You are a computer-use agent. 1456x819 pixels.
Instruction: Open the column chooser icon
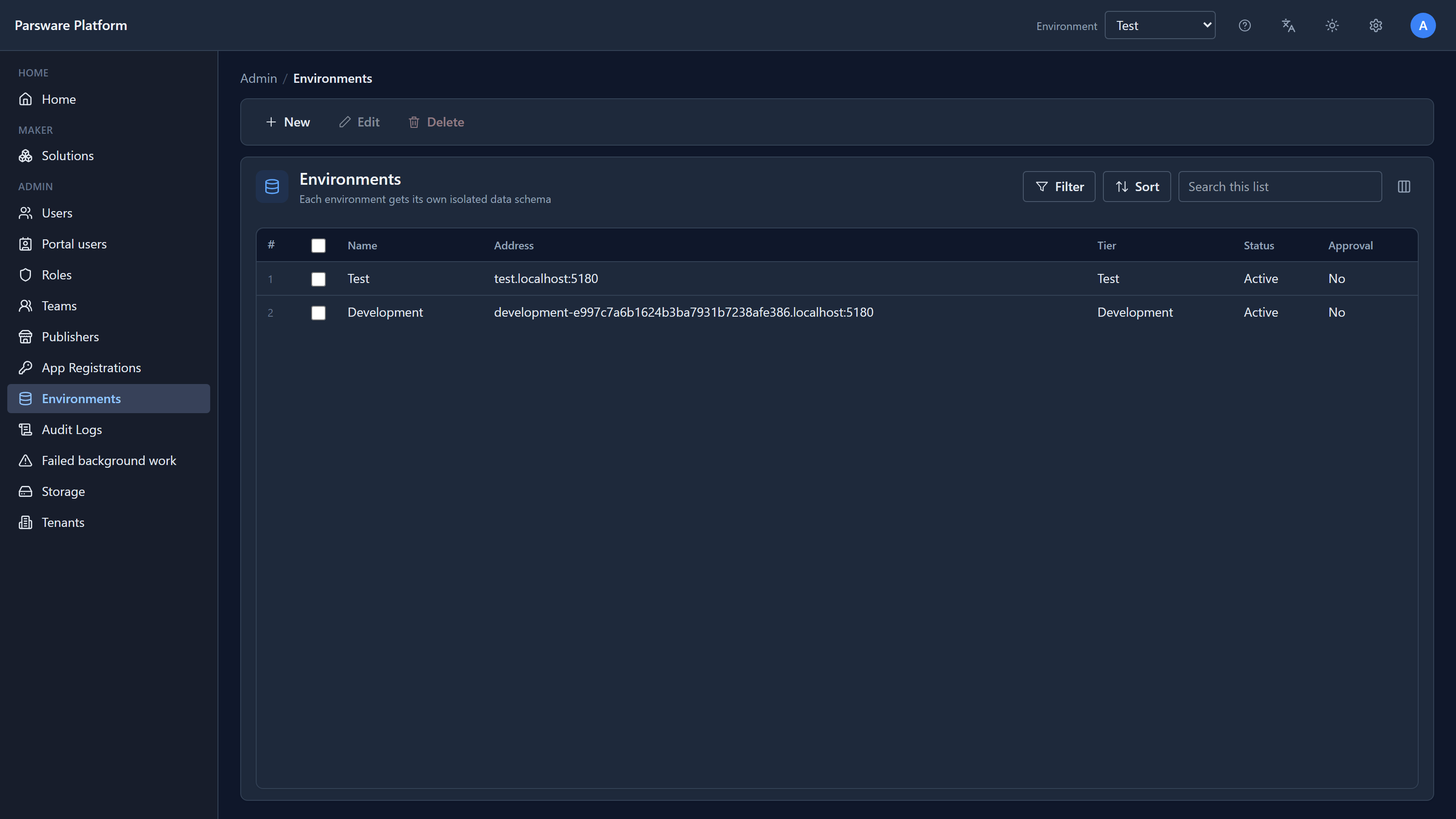[1404, 187]
